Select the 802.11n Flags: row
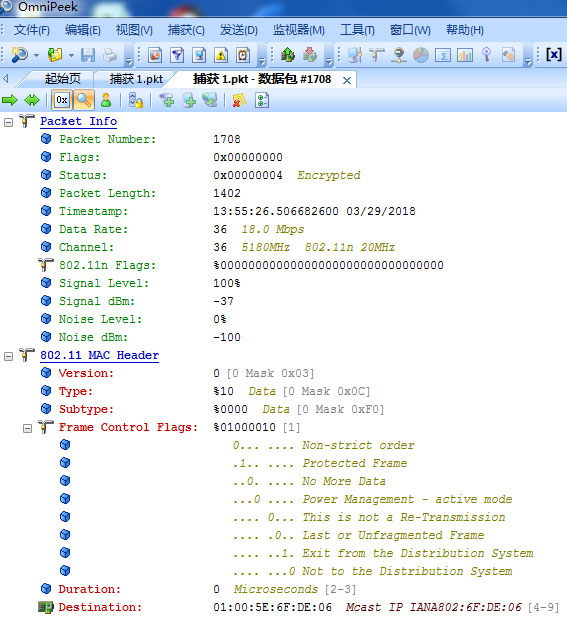Screen dimensions: 567x617 point(241,265)
